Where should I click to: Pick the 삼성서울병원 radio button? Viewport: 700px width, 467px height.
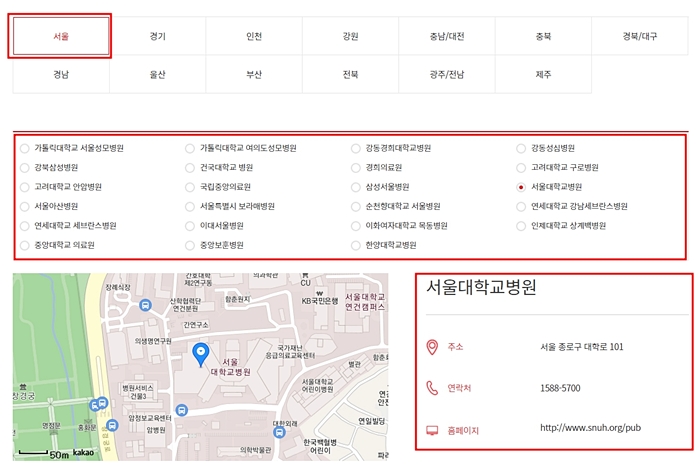(x=355, y=187)
